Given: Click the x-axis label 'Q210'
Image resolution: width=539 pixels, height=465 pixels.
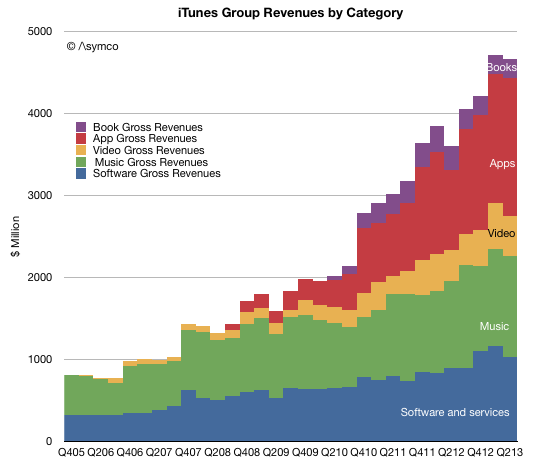Looking at the screenshot, I should point(334,452).
